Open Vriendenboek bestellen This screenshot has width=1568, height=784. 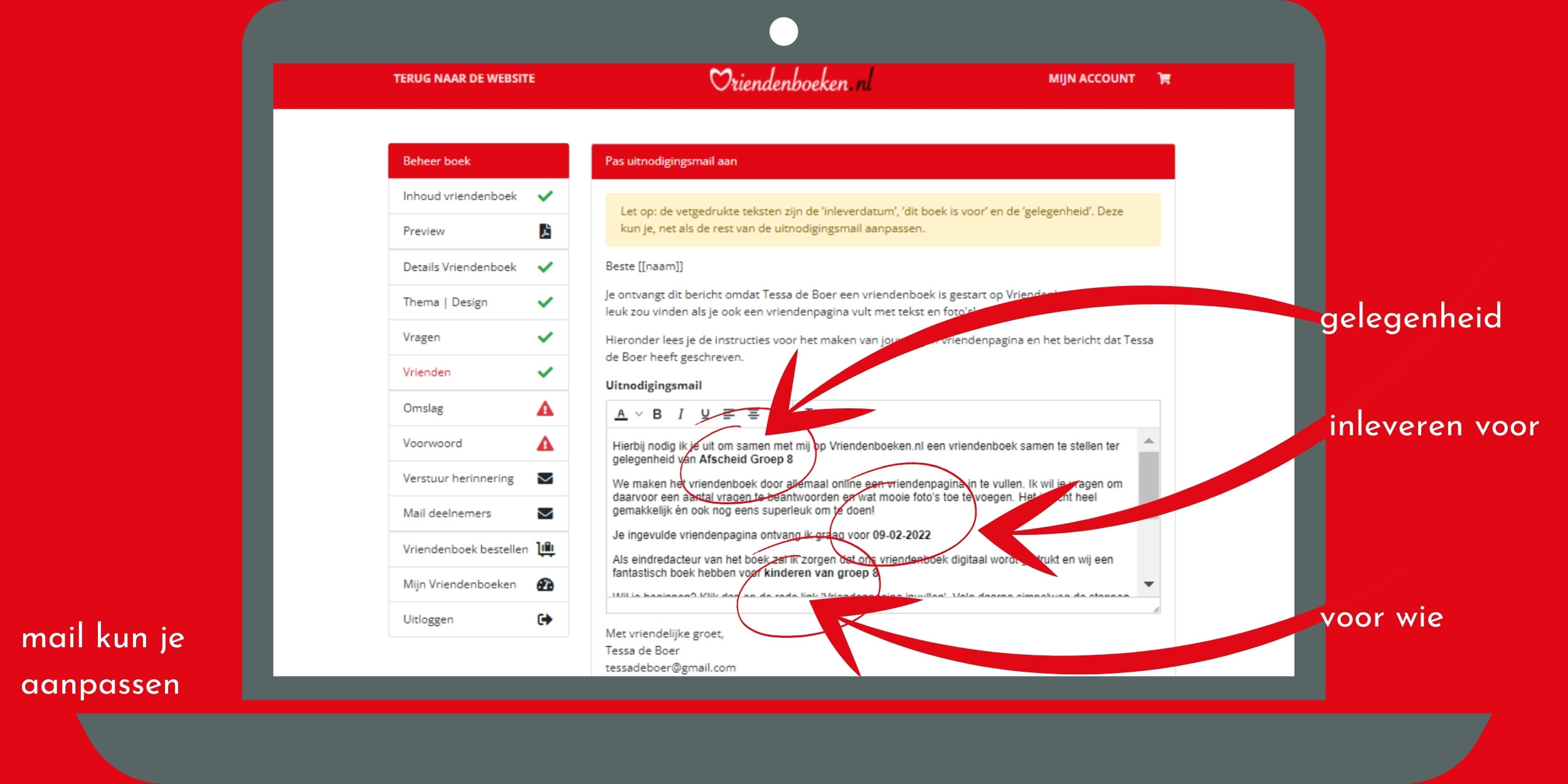point(479,549)
